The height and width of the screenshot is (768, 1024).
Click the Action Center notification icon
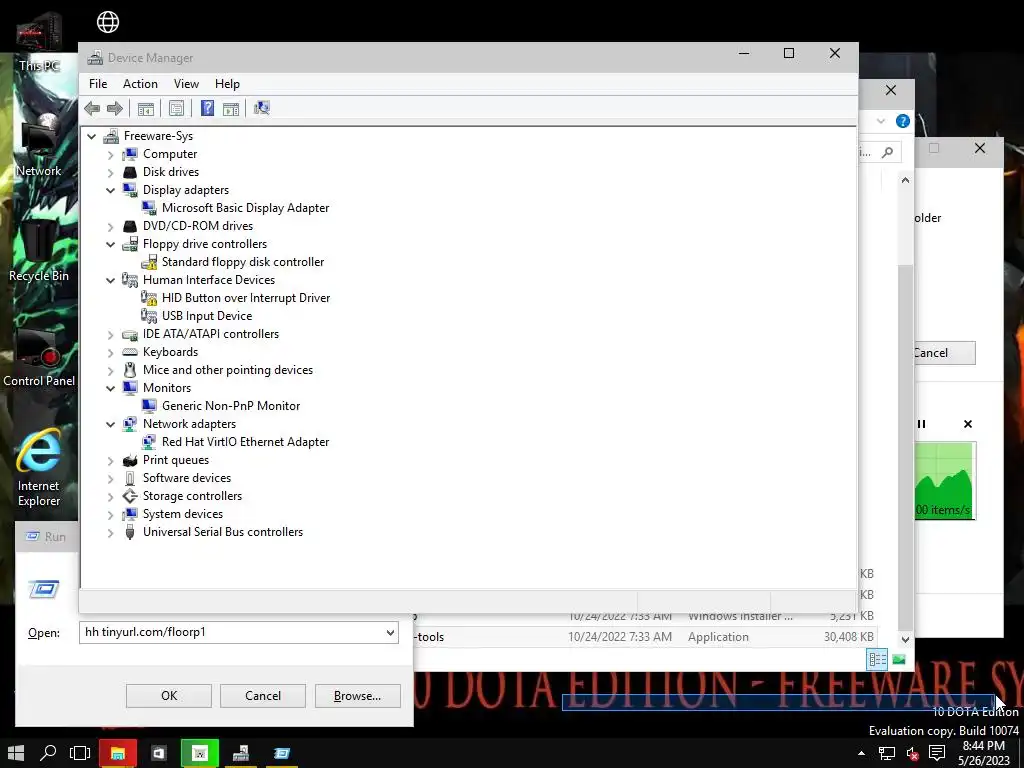[937, 754]
